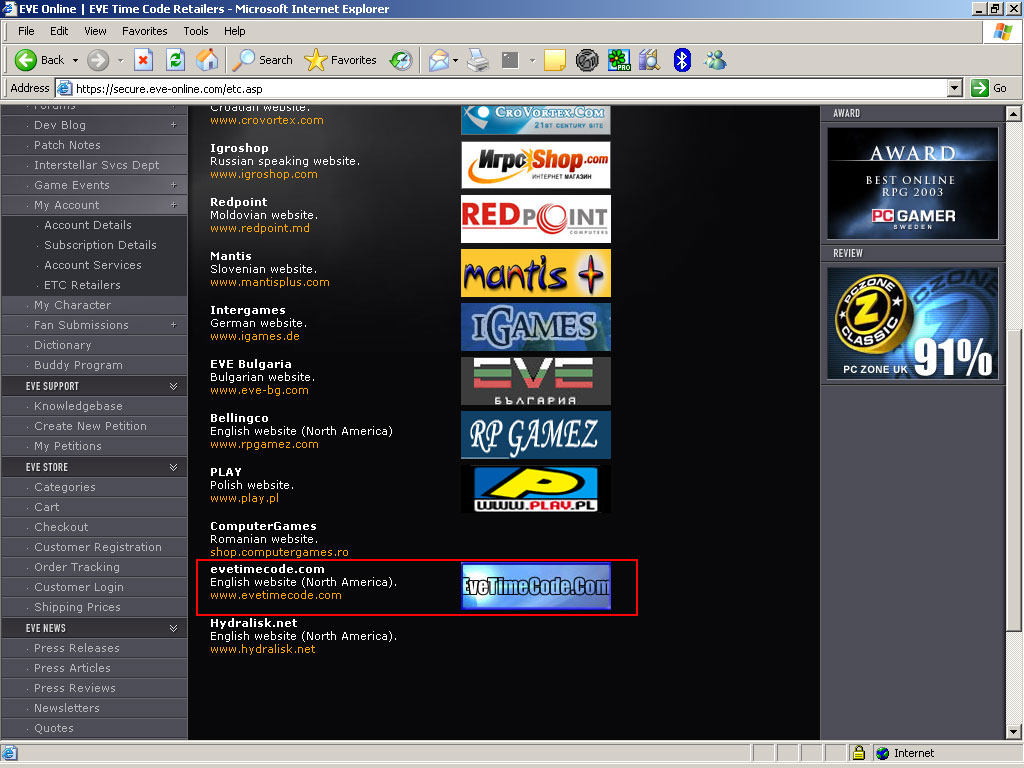Open the Mail dropdown arrow
The width and height of the screenshot is (1024, 768).
pyautogui.click(x=455, y=60)
